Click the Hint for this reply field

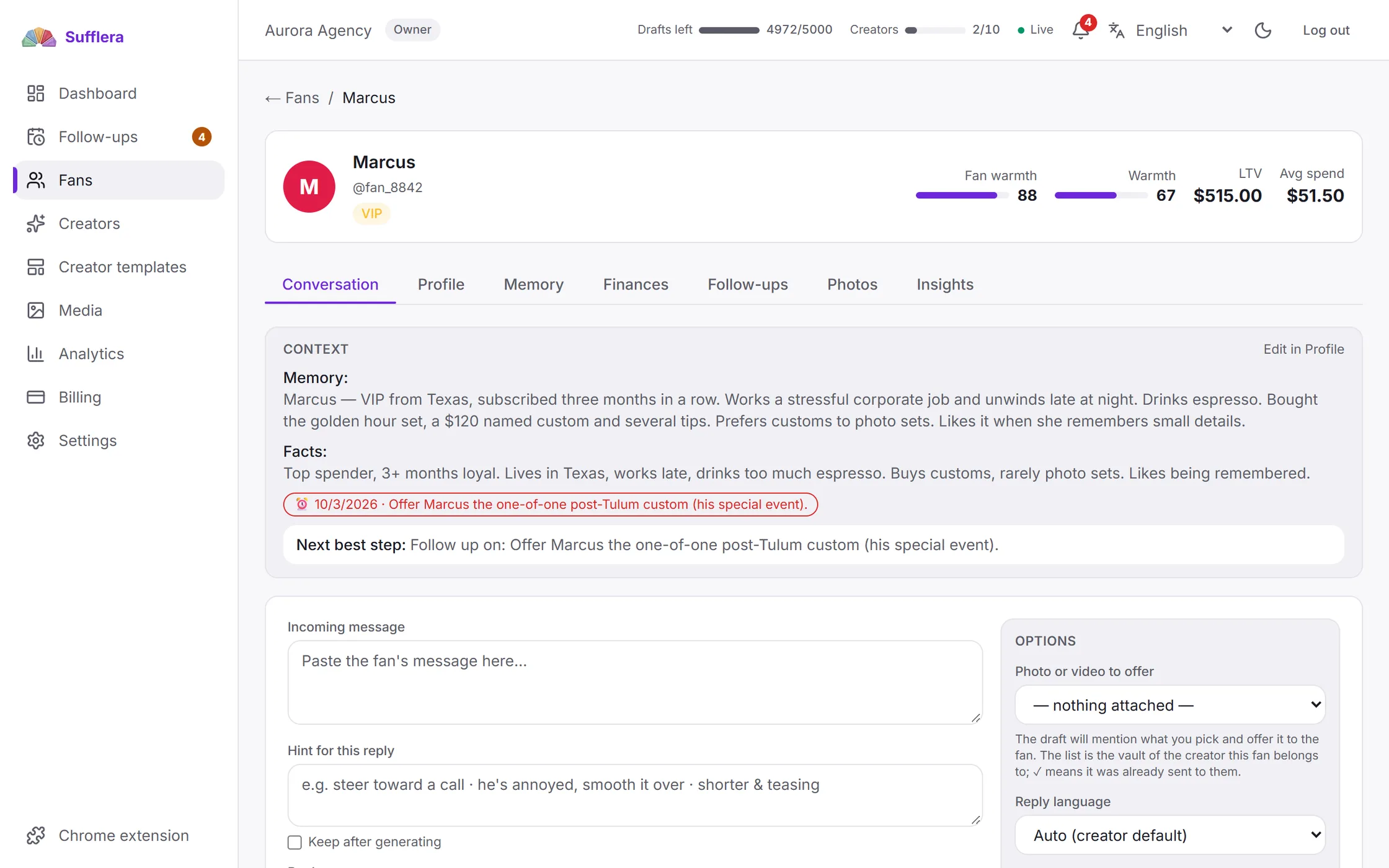[635, 795]
